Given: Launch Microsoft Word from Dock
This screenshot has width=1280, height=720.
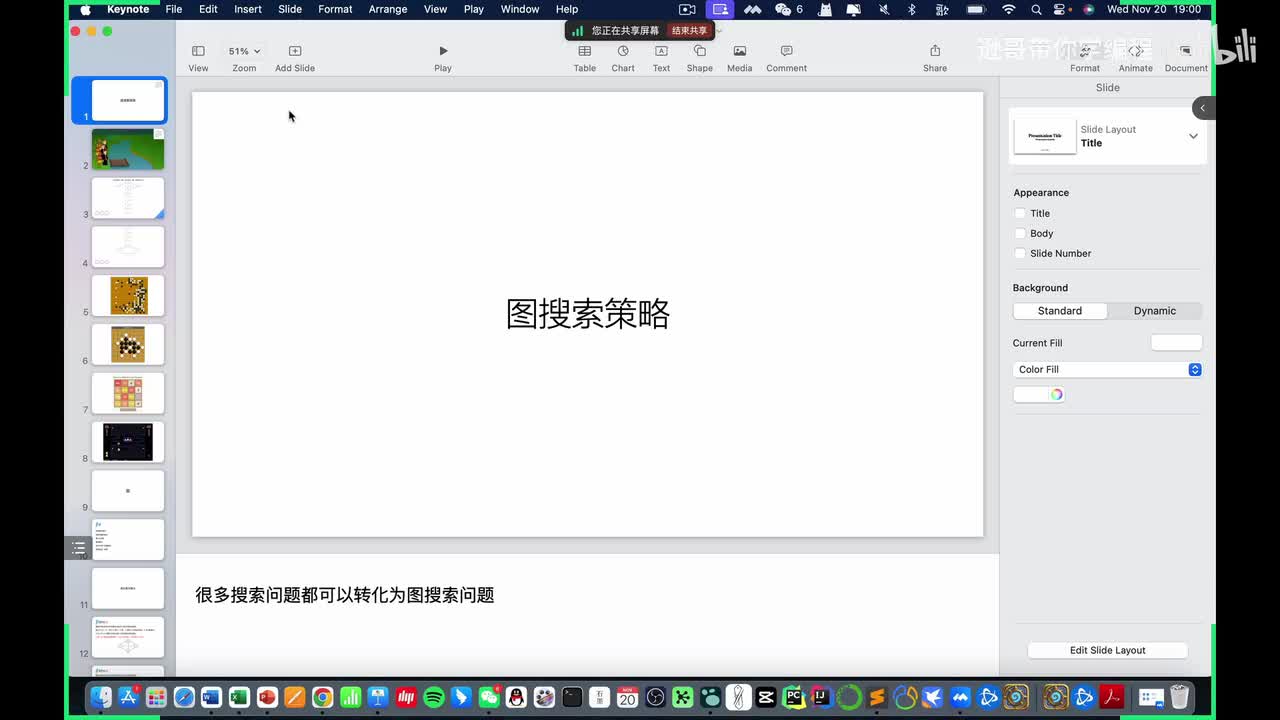Looking at the screenshot, I should point(211,697).
